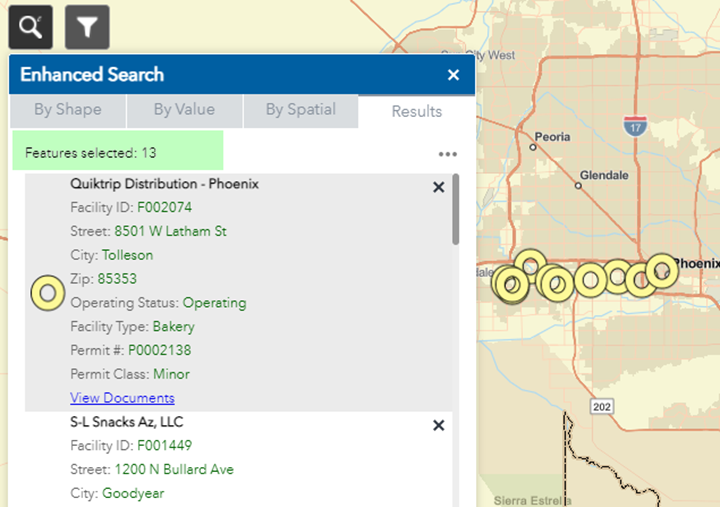Viewport: 720px width, 507px height.
Task: Click zip value 85353
Action: (x=117, y=279)
